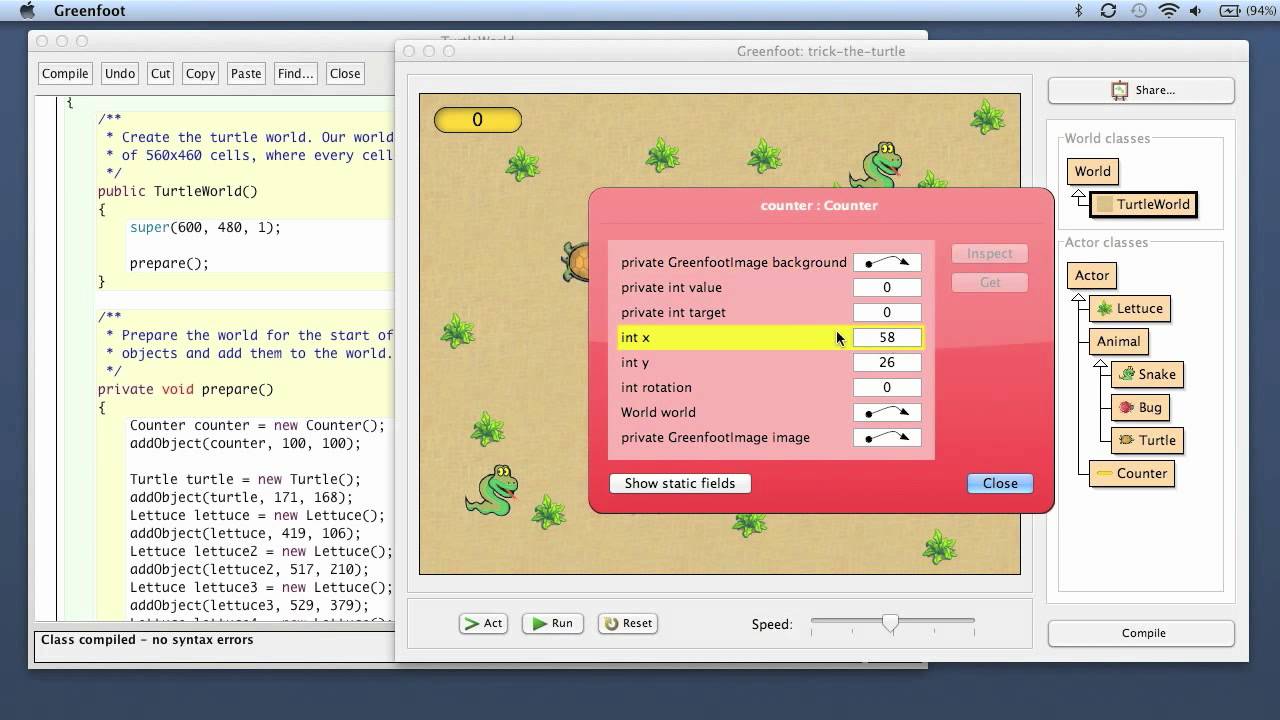Open the Time Machine menu bar icon
This screenshot has width=1280, height=720.
coord(1138,11)
